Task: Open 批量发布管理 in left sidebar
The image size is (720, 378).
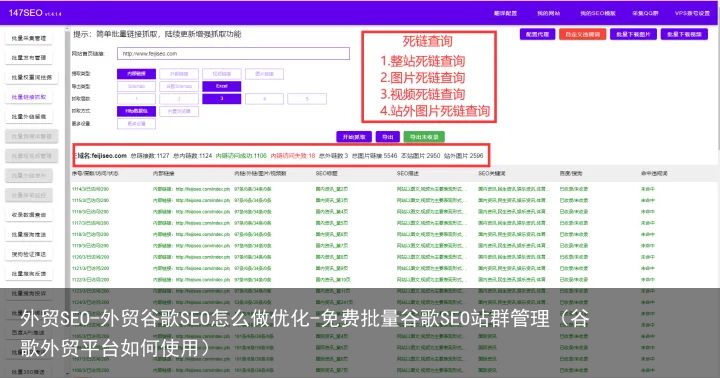Action: (x=29, y=58)
